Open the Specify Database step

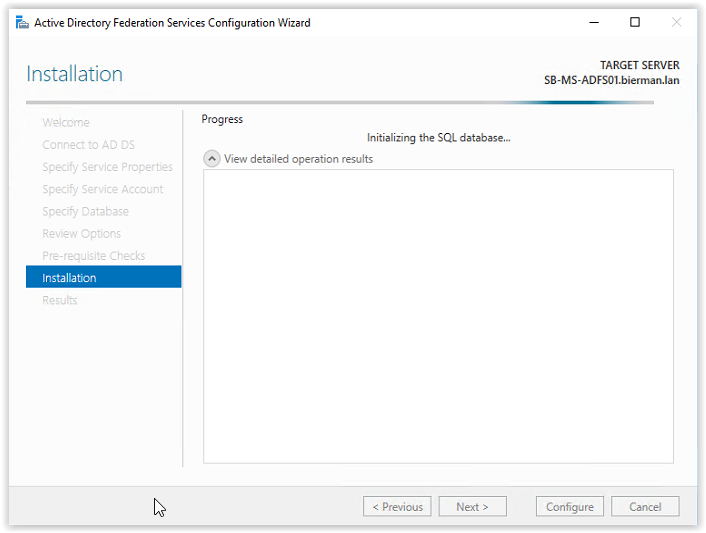(x=86, y=211)
